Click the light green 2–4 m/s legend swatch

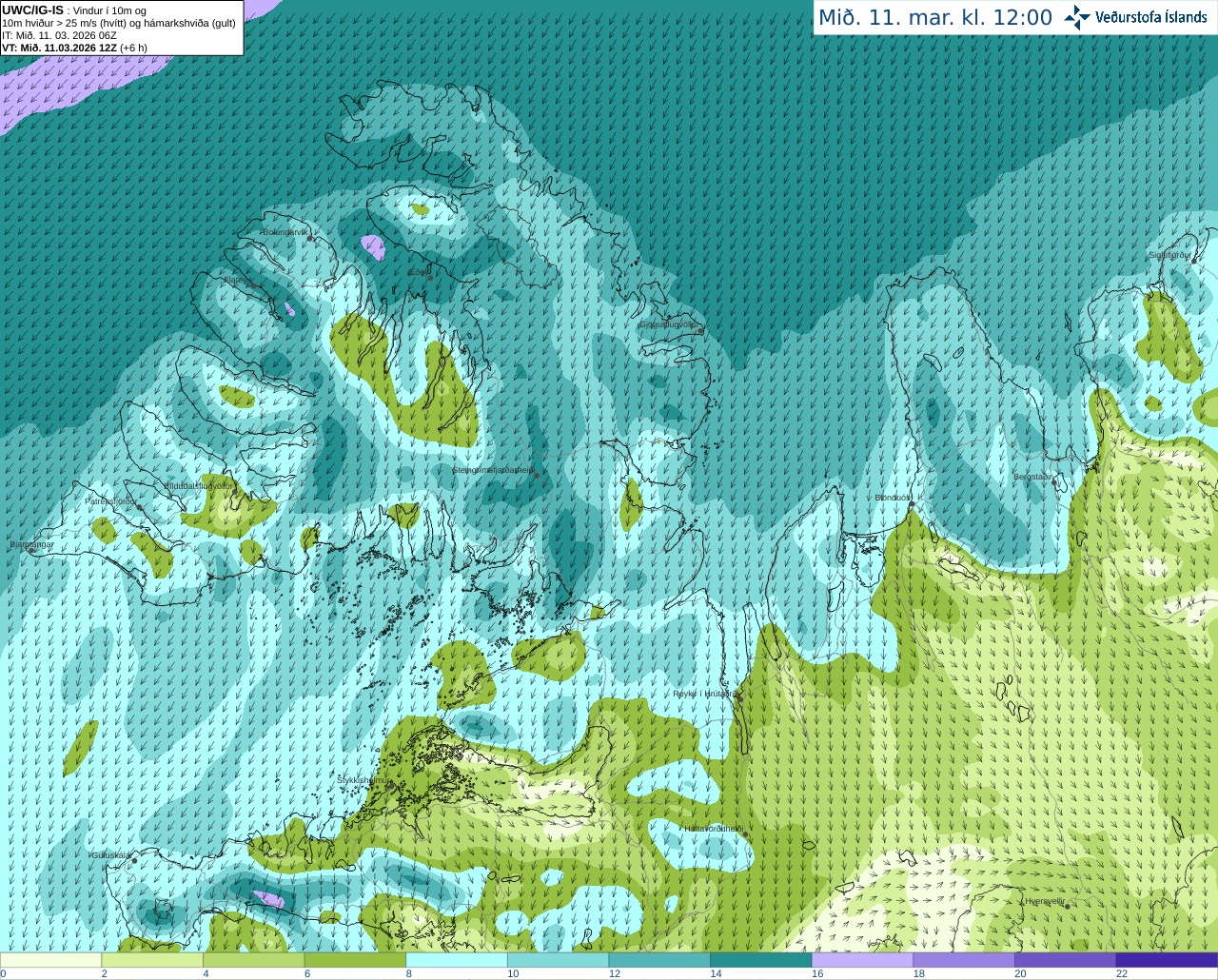152,960
